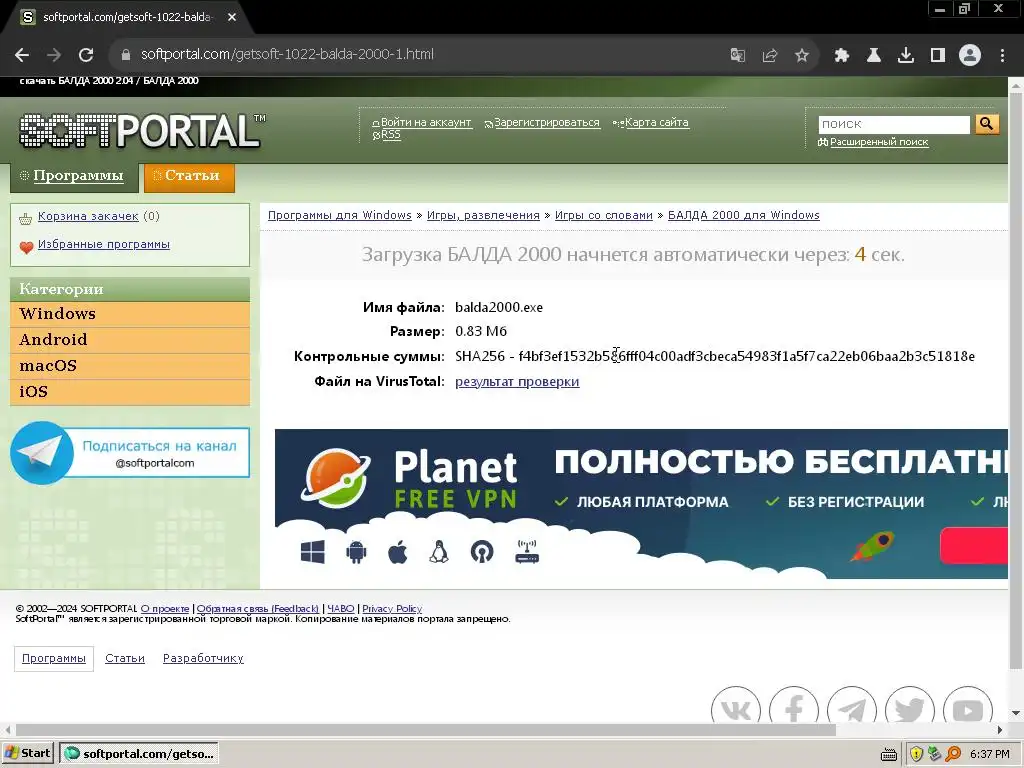The height and width of the screenshot is (768, 1024).
Task: Click the address bar URL field
Action: (418, 55)
